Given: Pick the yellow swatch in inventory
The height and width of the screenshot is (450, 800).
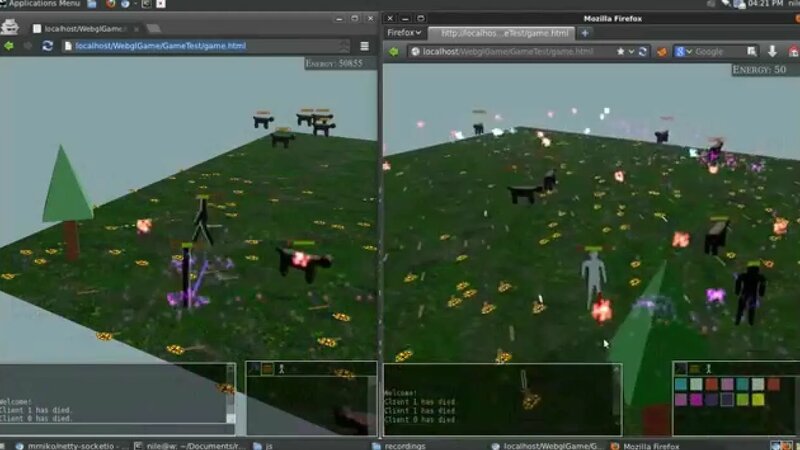Looking at the screenshot, I should tap(758, 399).
